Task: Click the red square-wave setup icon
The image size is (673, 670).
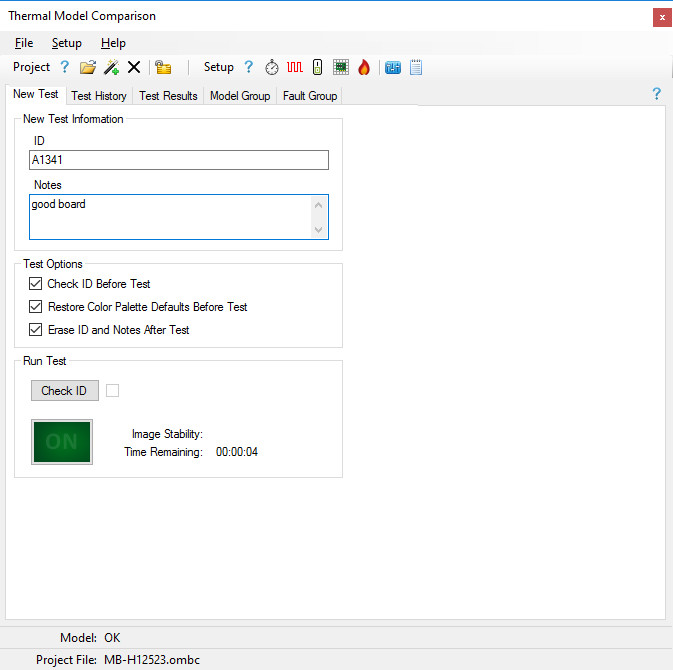Action: click(295, 67)
